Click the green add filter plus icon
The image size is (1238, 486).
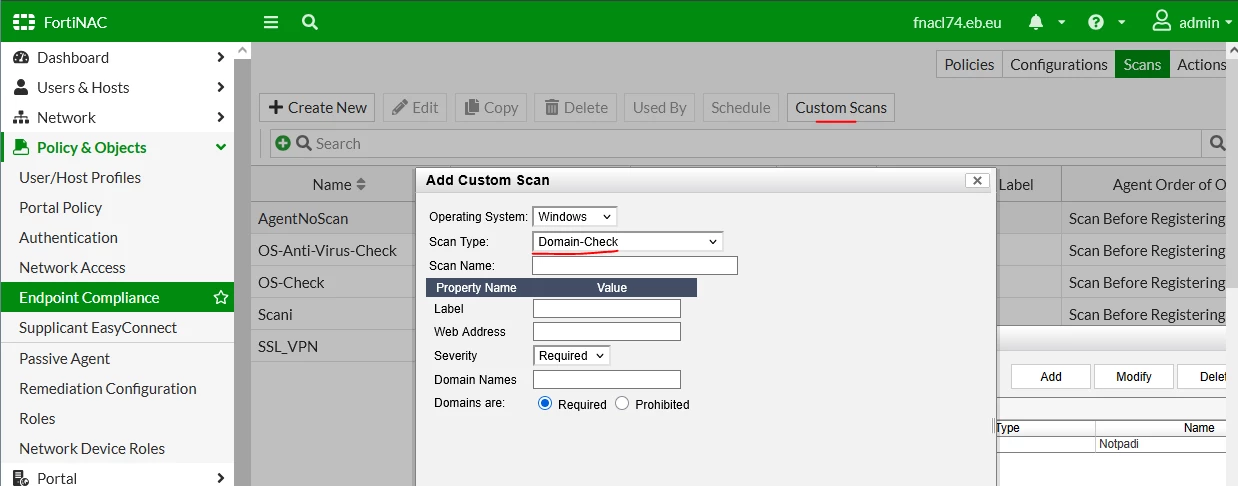283,143
